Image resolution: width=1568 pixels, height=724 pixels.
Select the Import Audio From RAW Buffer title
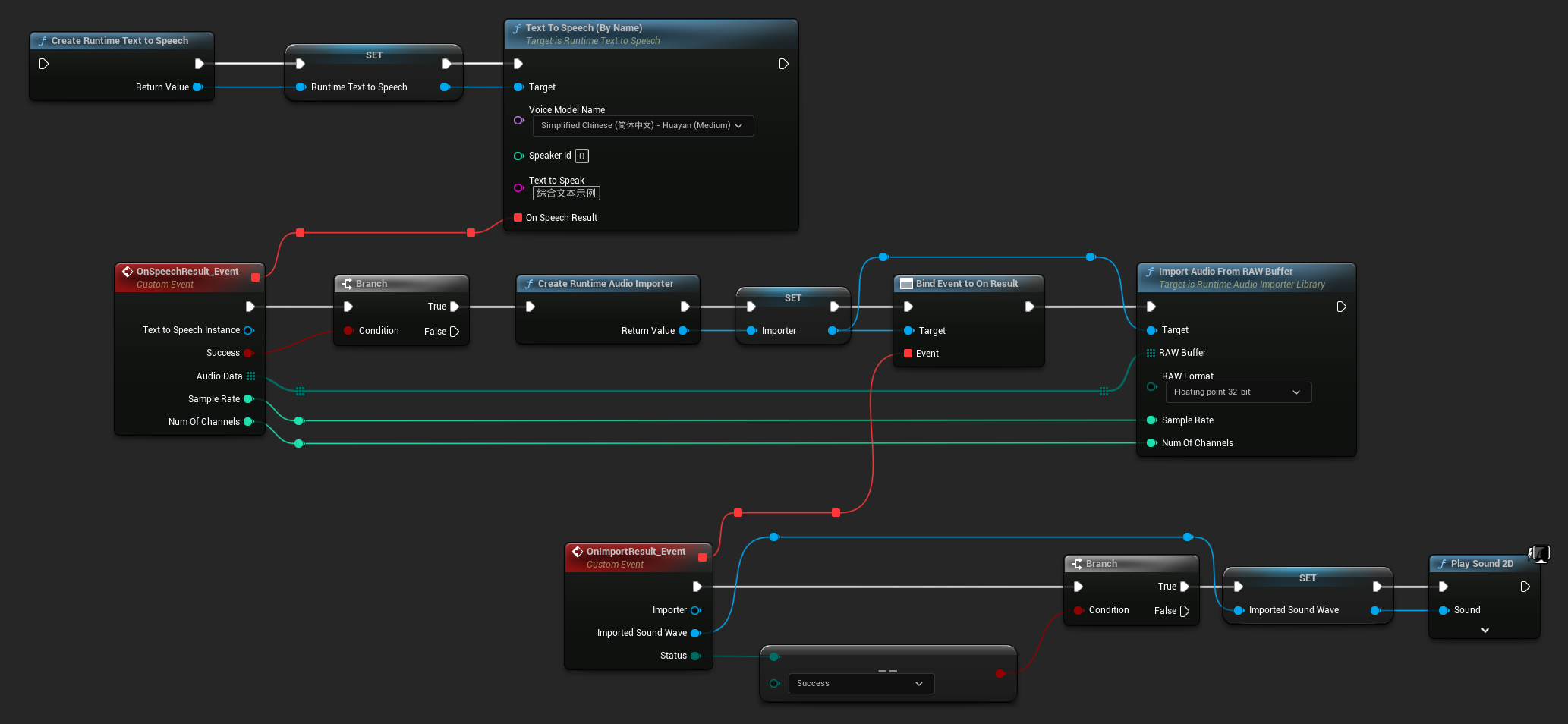(x=1225, y=272)
